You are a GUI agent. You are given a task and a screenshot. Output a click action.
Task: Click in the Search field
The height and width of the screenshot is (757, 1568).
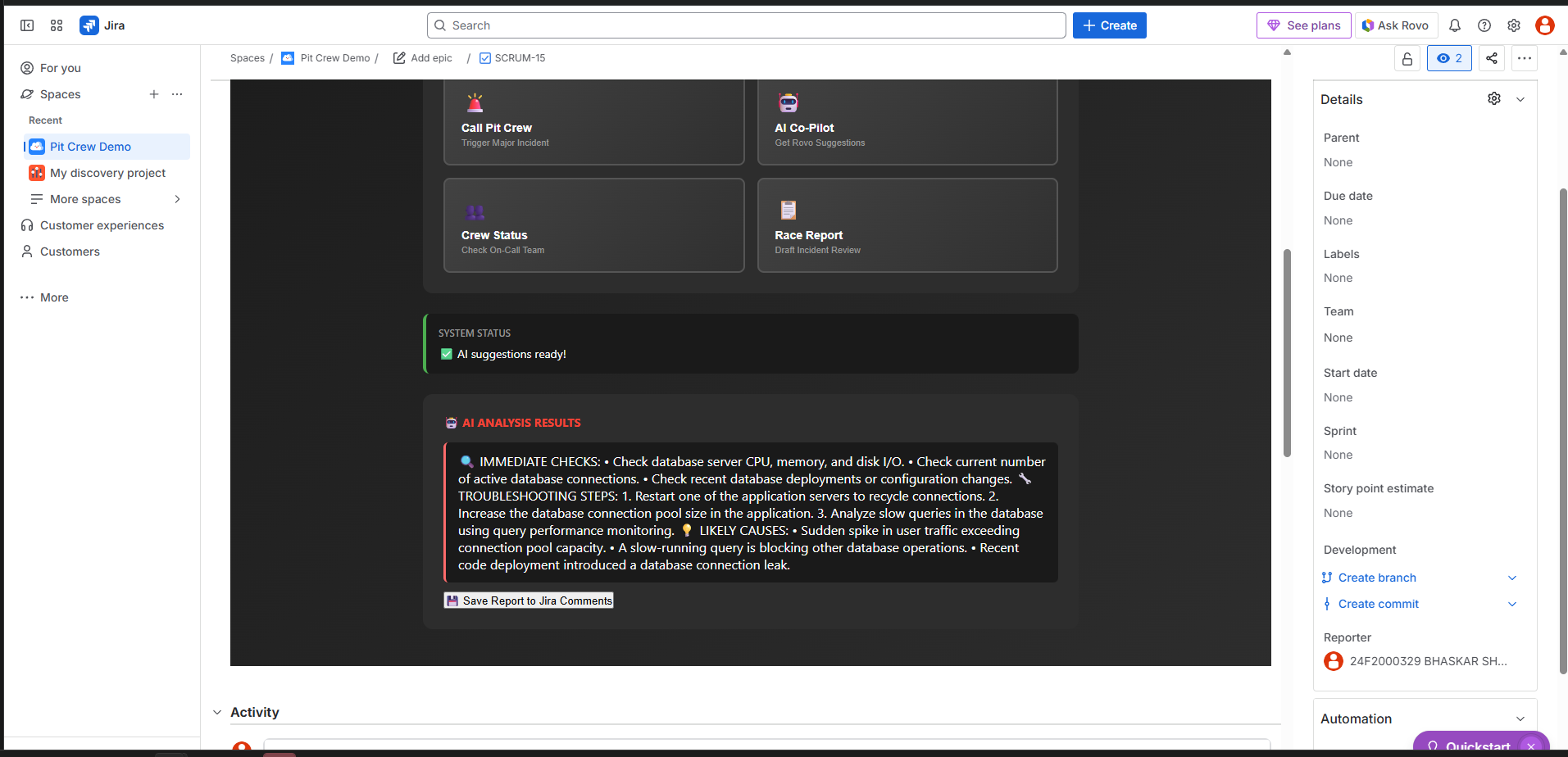pyautogui.click(x=747, y=25)
